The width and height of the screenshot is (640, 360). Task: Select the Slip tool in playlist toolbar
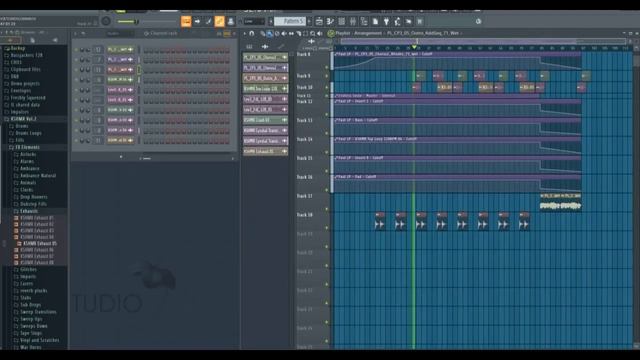click(x=291, y=33)
